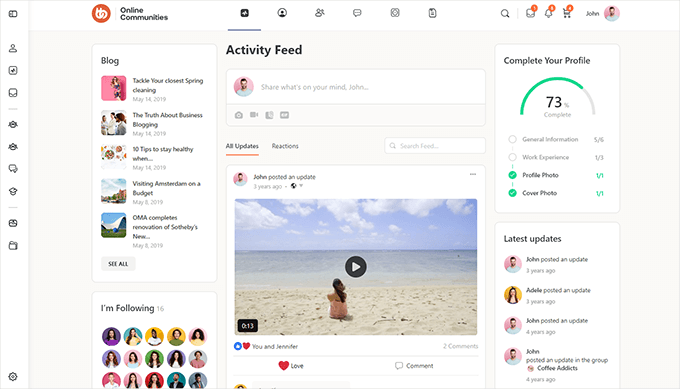Open the inbox icon in left sidebar
Viewport: 680px width, 389px height.
click(x=13, y=93)
